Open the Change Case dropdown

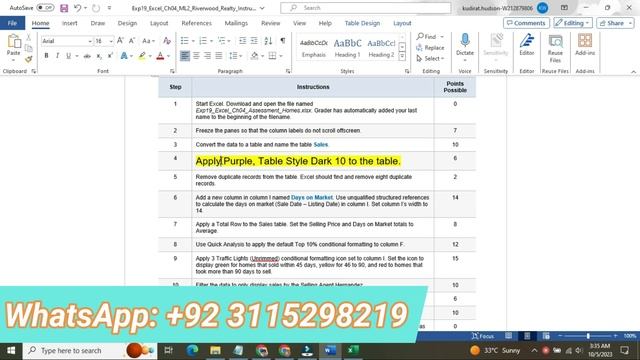(148, 41)
